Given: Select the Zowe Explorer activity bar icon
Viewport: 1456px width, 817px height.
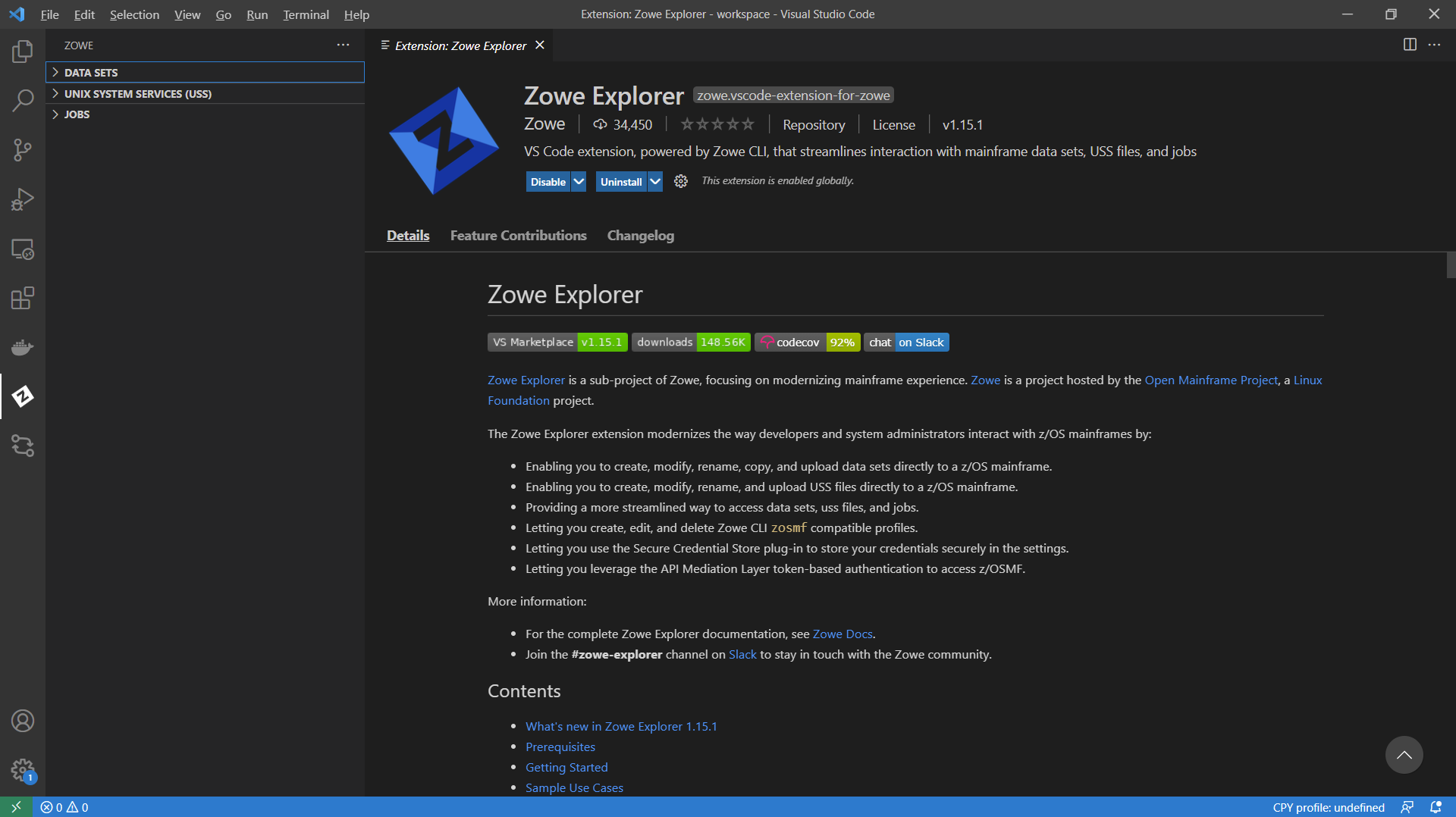Looking at the screenshot, I should click(x=23, y=396).
